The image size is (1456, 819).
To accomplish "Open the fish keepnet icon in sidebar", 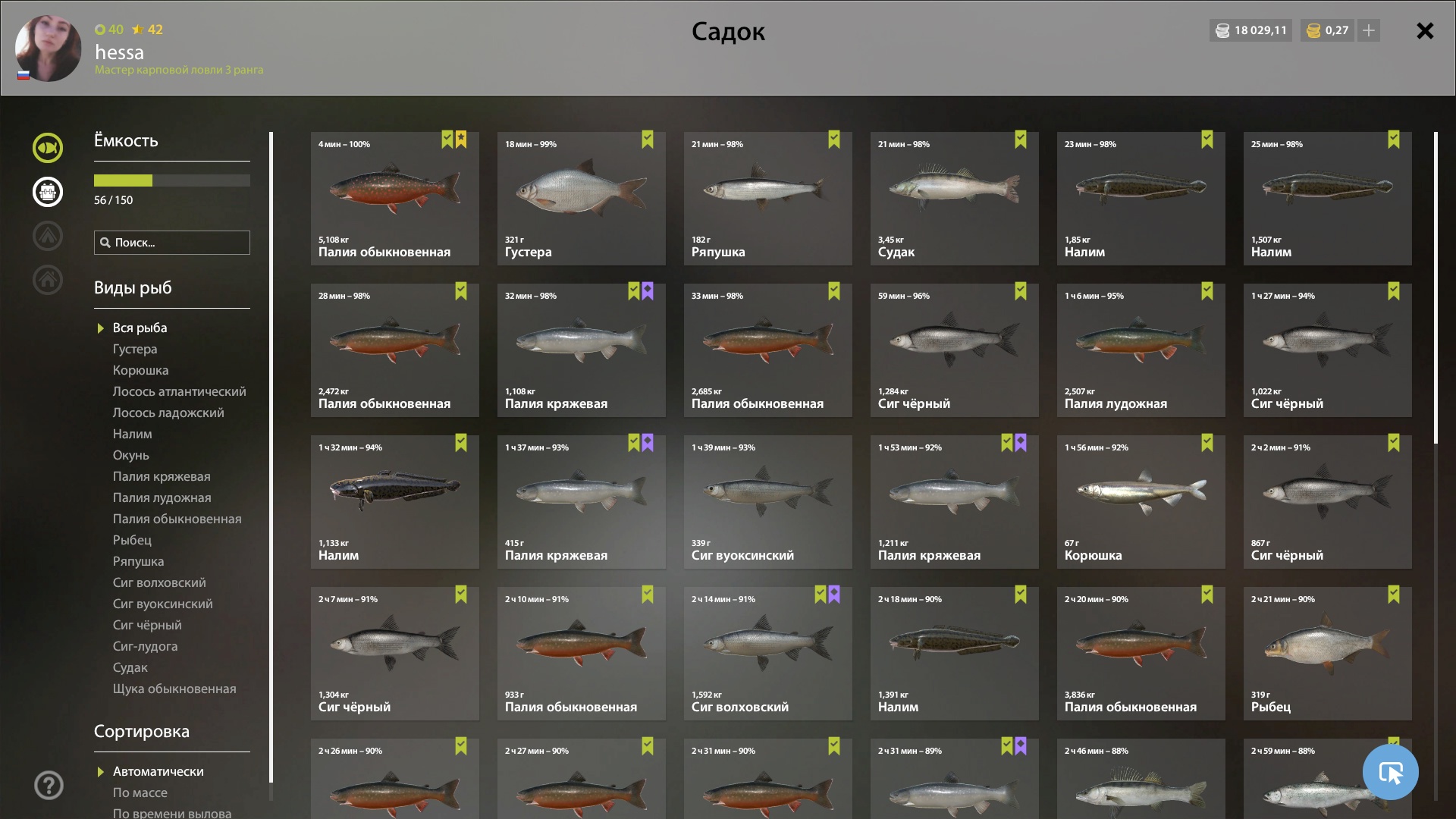I will tap(48, 148).
